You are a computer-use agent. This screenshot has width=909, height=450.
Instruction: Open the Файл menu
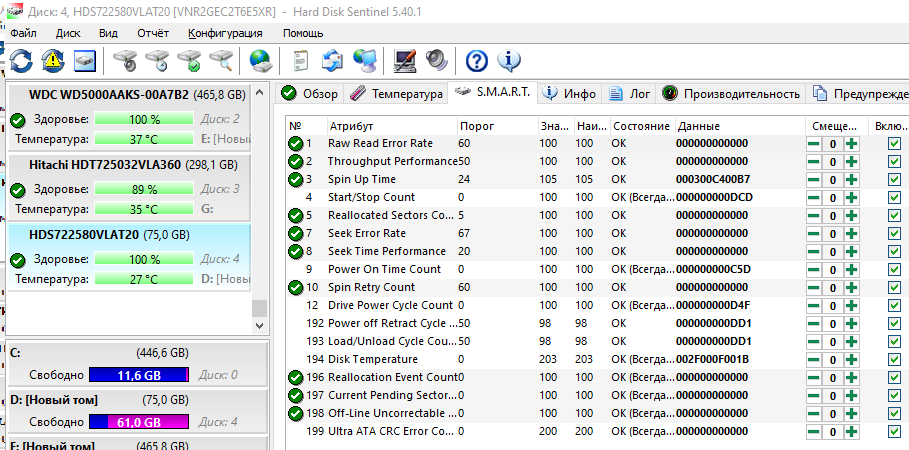(24, 33)
